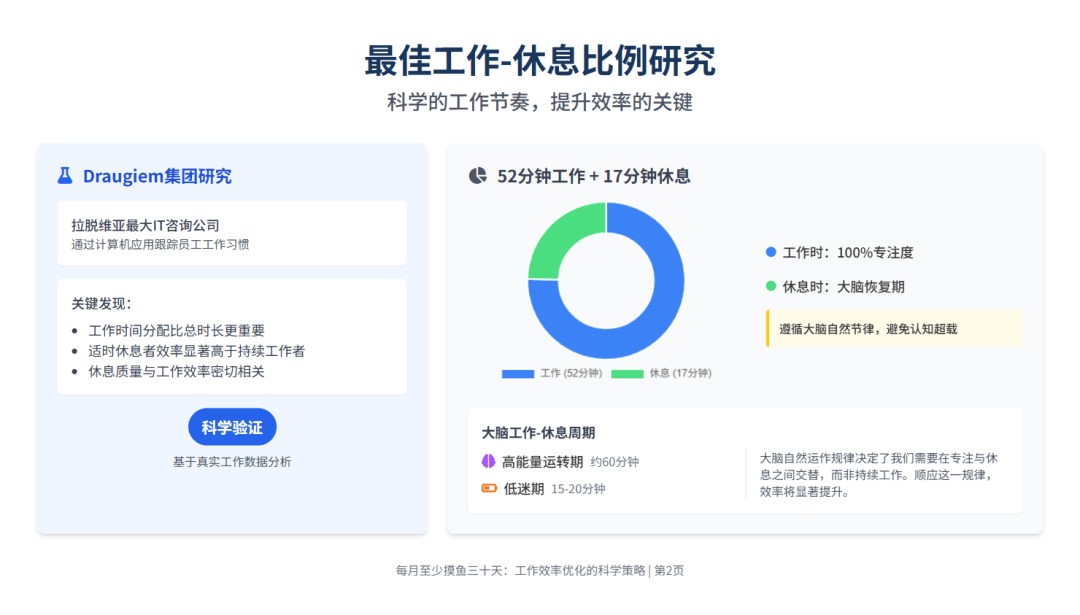
Task: Click the label 低迷期
Action: click(523, 489)
